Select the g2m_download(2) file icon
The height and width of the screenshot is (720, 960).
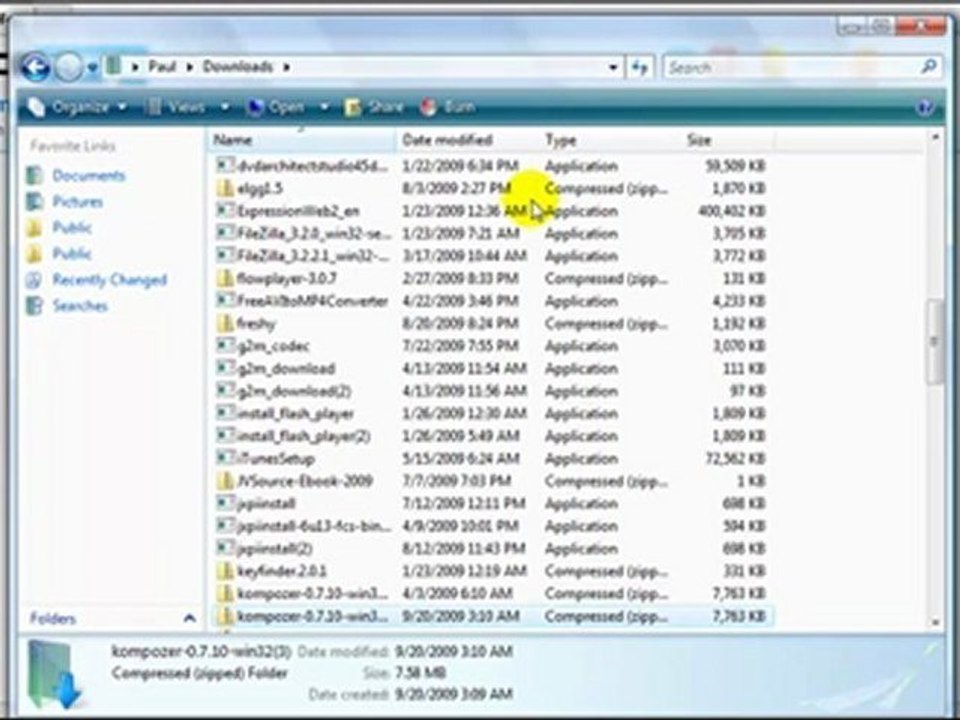225,391
